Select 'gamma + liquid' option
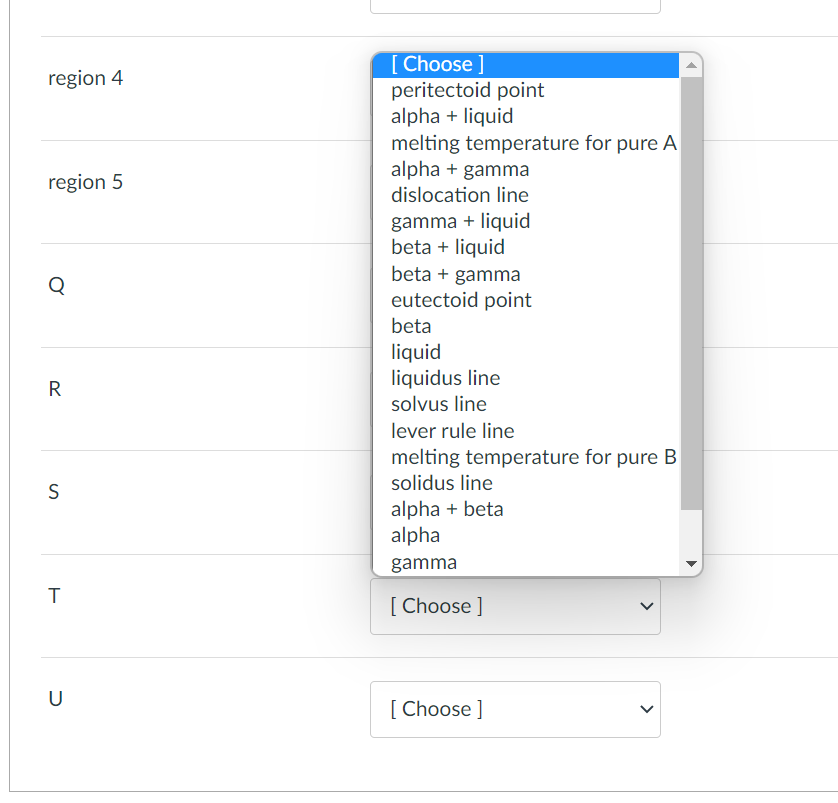Screen dimensions: 838x803 click(460, 221)
